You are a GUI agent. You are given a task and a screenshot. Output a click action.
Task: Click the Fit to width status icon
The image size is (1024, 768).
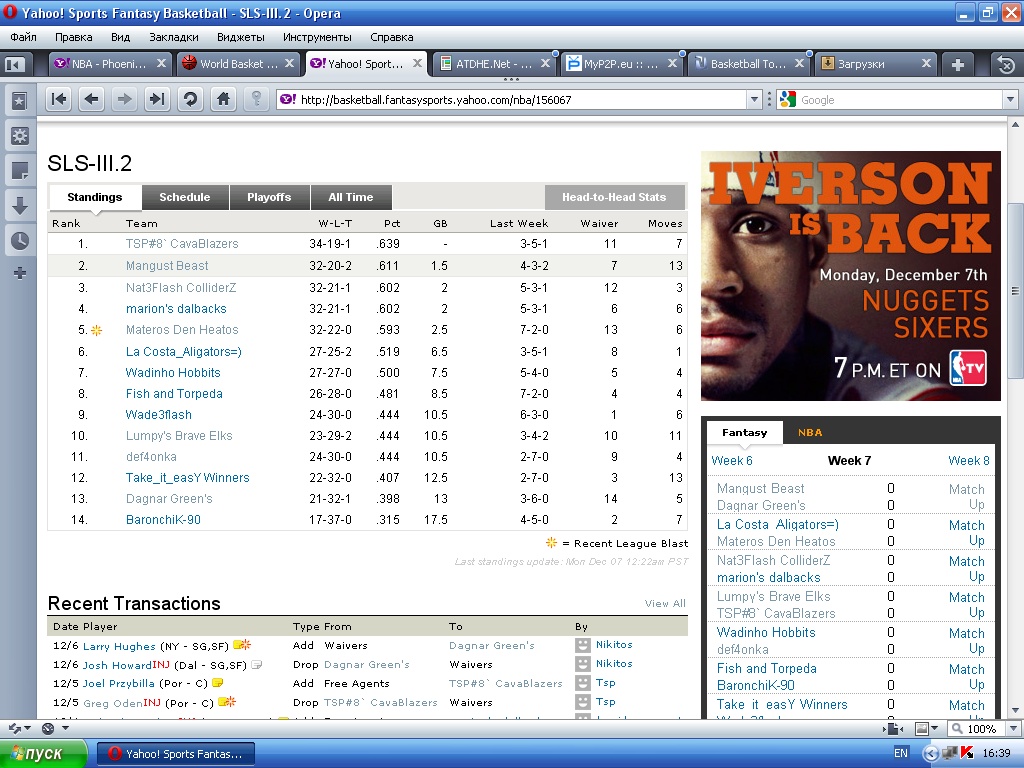click(x=893, y=729)
